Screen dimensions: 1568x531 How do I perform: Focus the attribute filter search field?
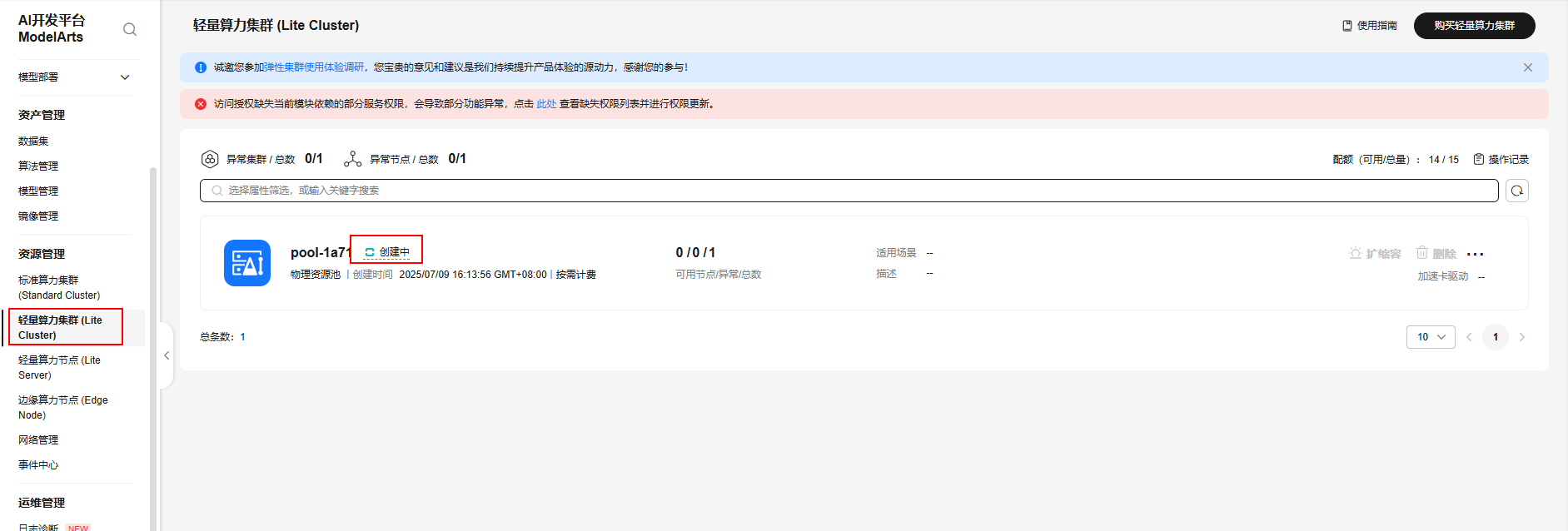(x=849, y=191)
